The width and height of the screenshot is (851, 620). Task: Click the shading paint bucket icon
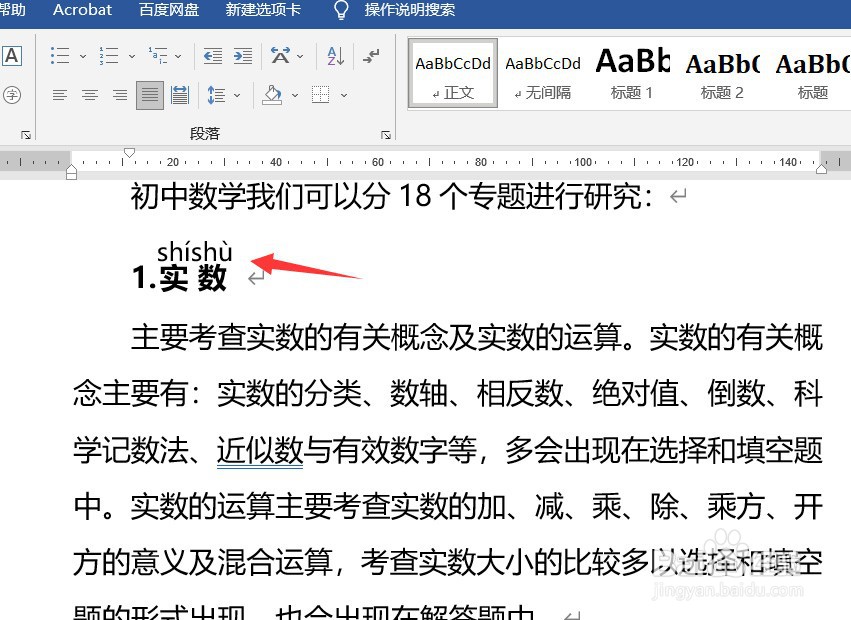pos(272,95)
